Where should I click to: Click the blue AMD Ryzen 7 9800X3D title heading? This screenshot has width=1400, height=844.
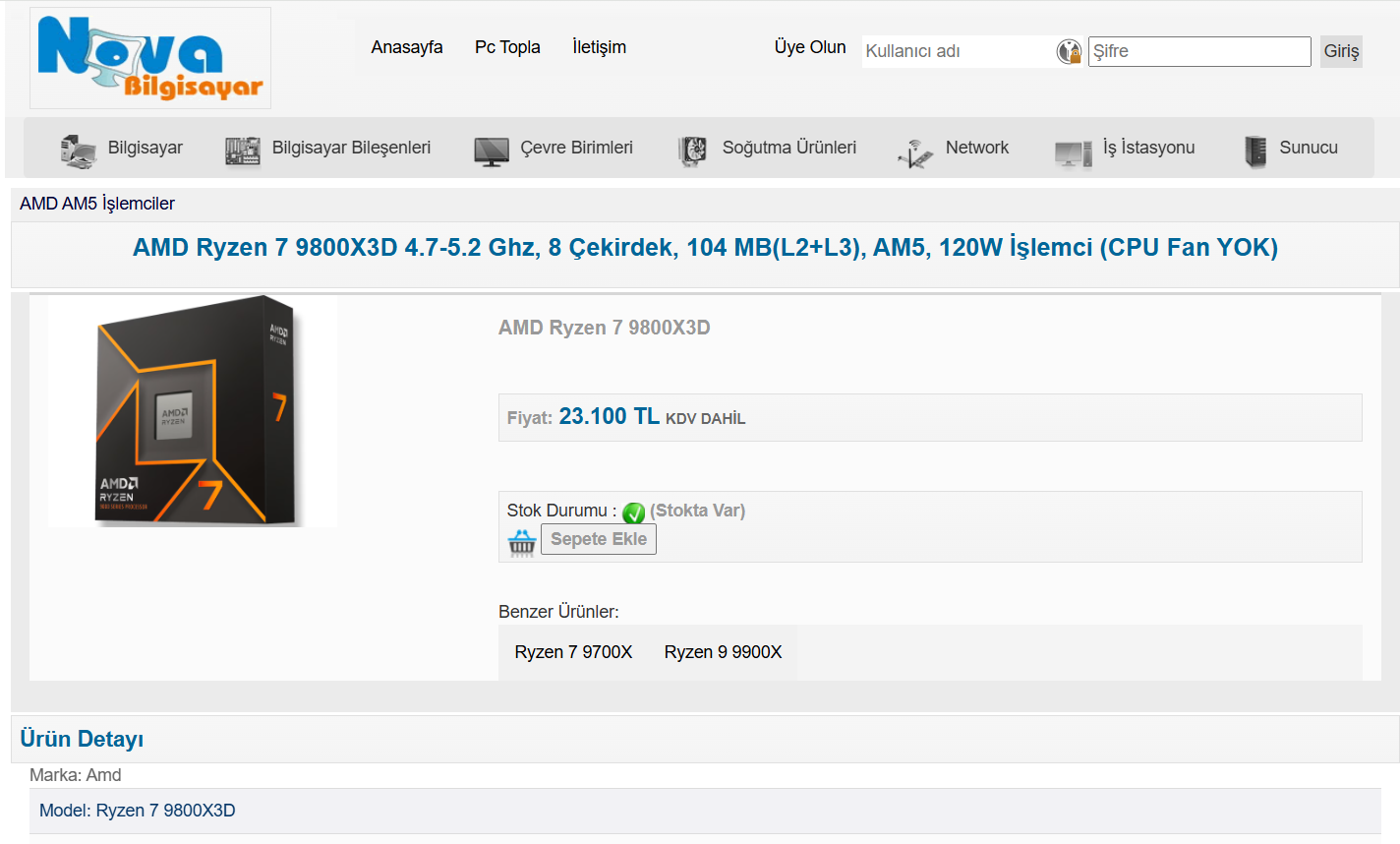[x=705, y=247]
